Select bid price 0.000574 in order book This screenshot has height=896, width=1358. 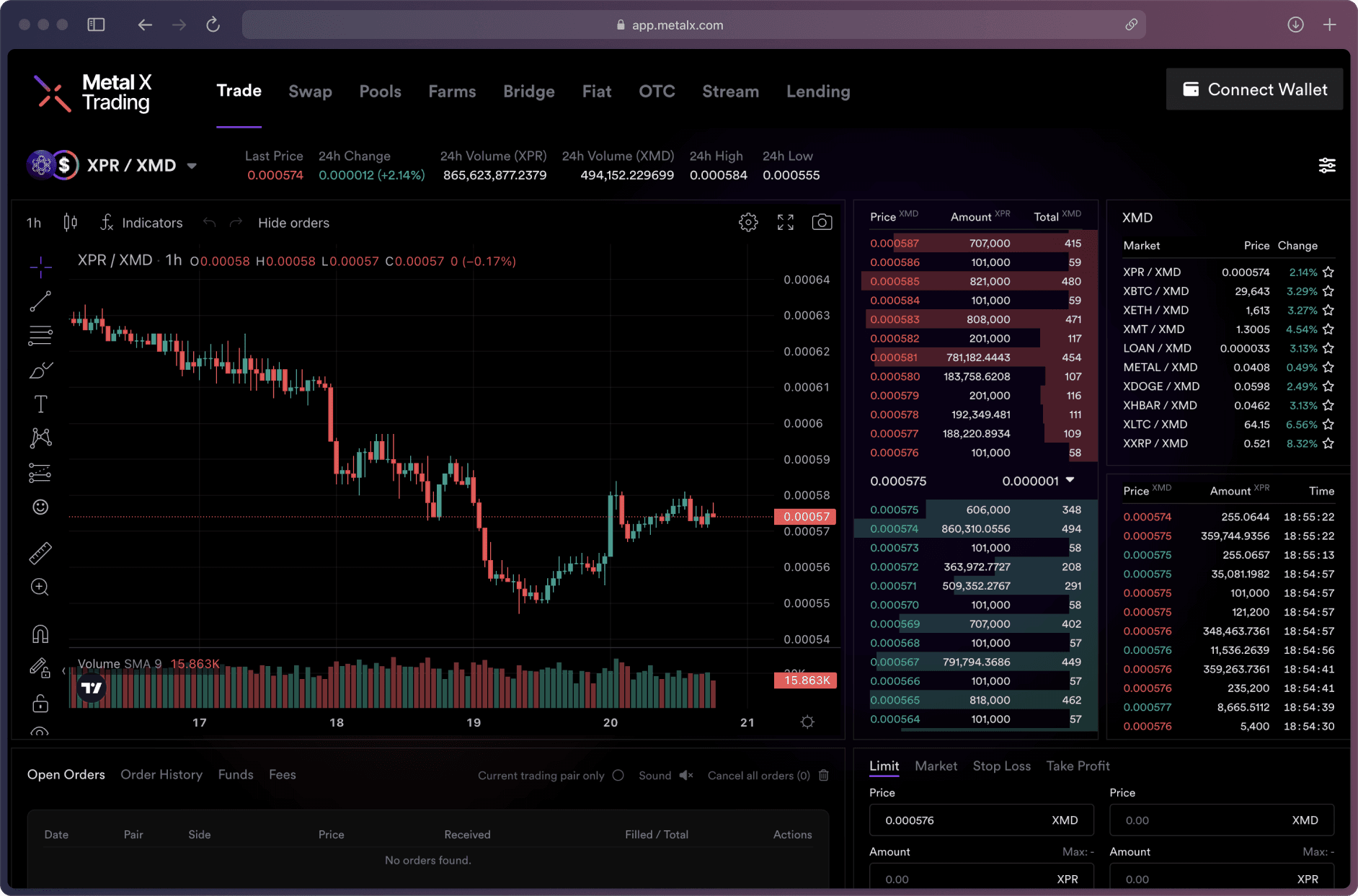[x=894, y=529]
